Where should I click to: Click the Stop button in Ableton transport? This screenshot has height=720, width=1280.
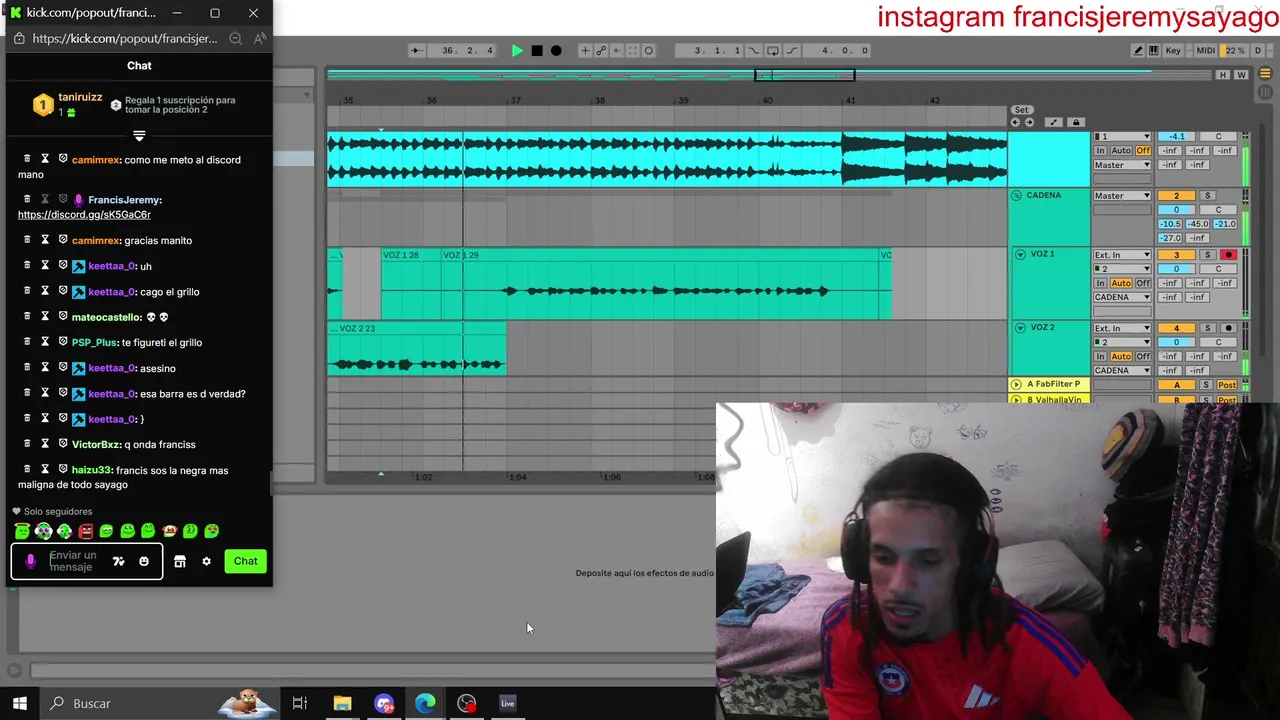pos(537,50)
